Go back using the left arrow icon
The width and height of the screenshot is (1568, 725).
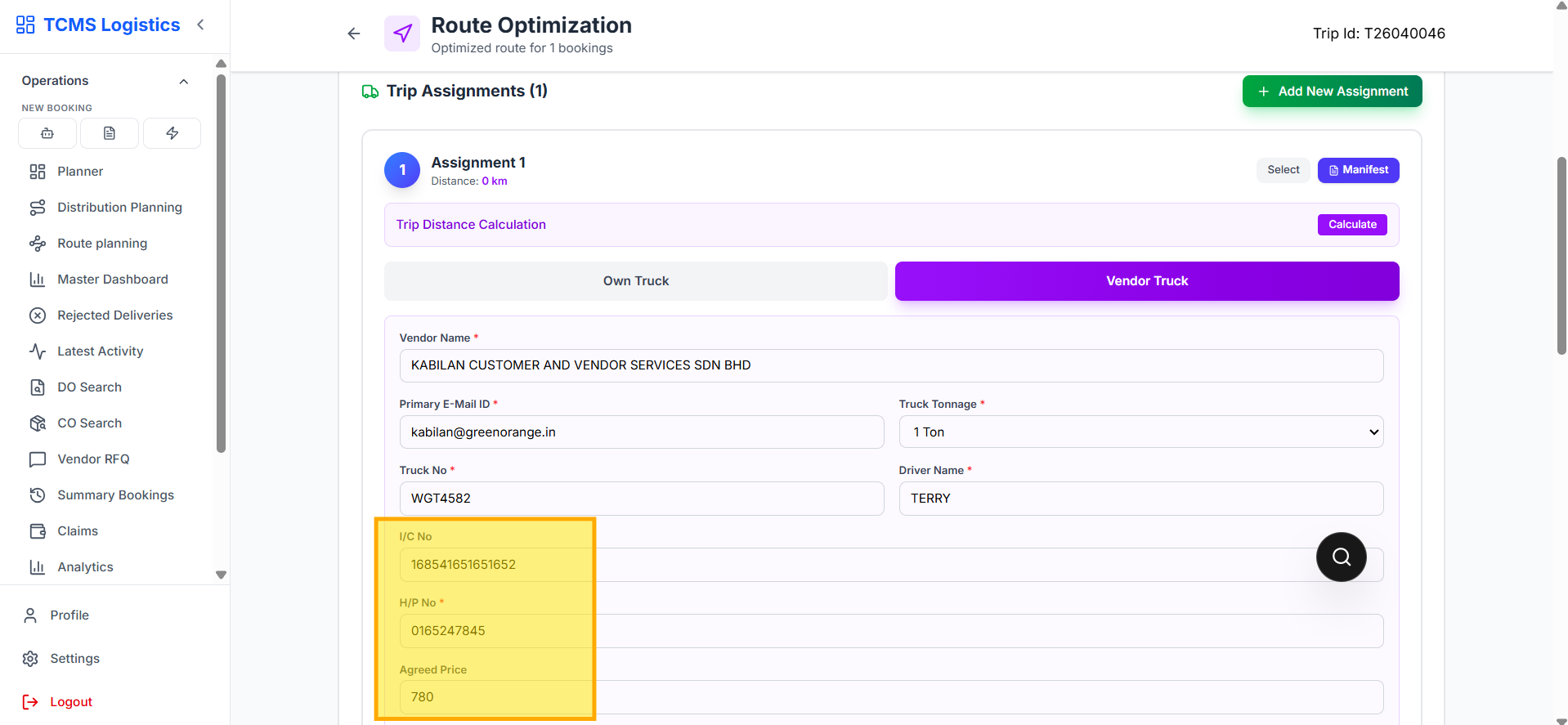354,34
